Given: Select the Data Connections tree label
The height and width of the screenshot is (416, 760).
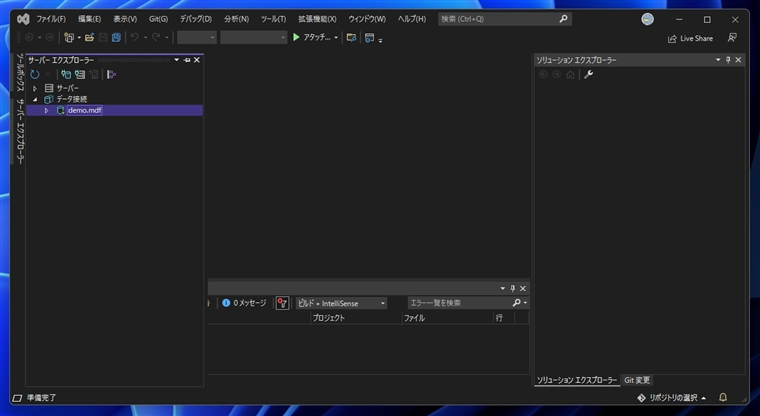Looking at the screenshot, I should click(x=72, y=99).
